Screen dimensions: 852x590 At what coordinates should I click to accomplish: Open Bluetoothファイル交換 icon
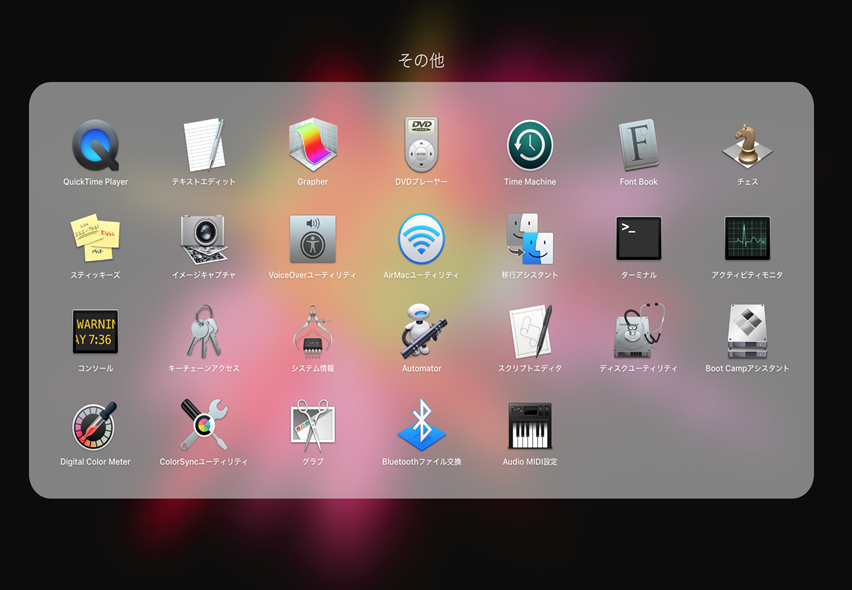pos(421,425)
